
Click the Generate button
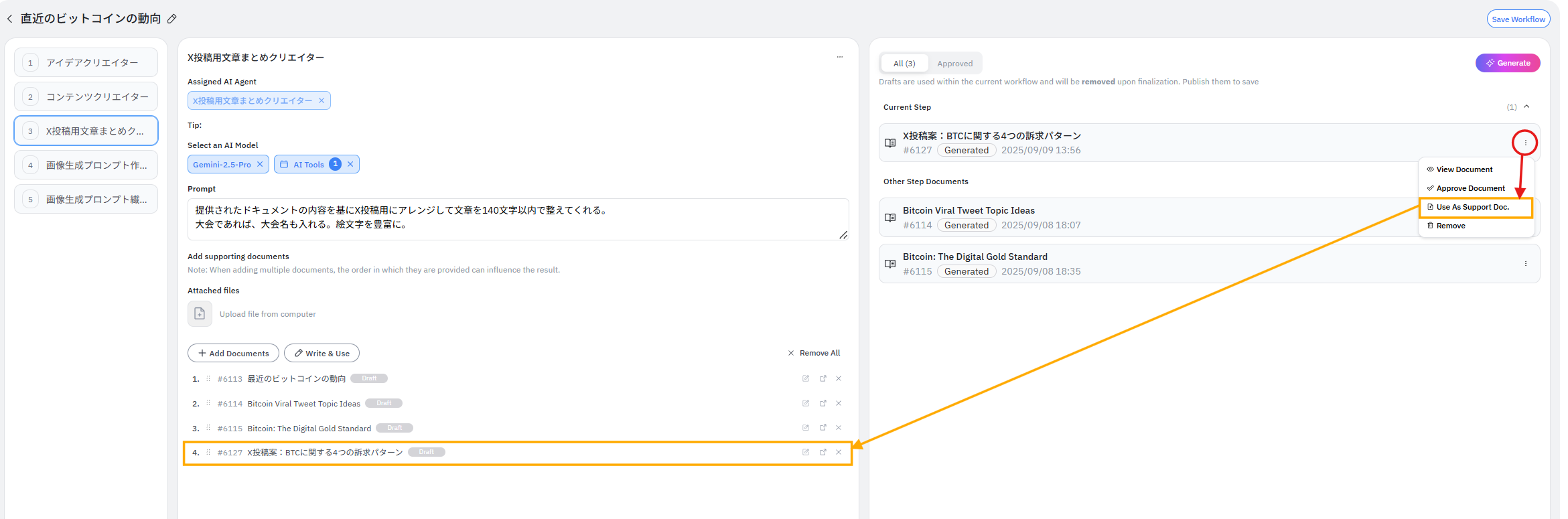point(1507,63)
